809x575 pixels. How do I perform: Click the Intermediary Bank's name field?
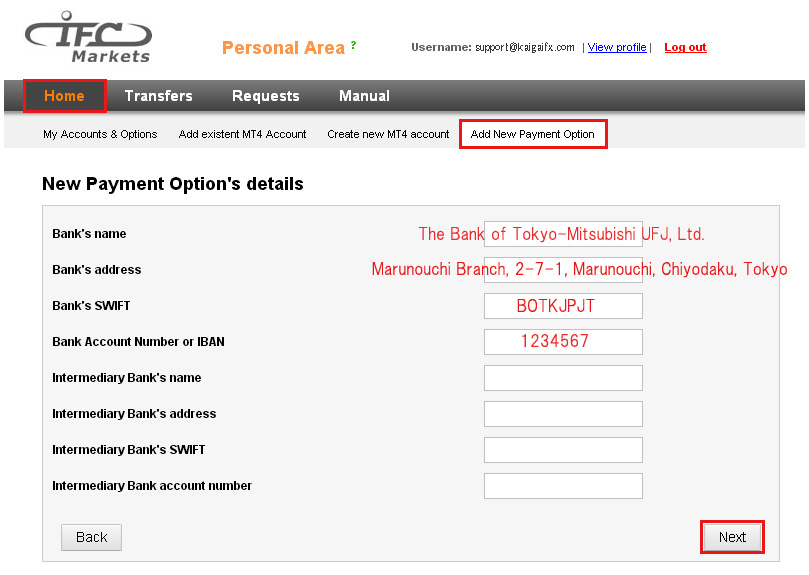[x=563, y=378]
